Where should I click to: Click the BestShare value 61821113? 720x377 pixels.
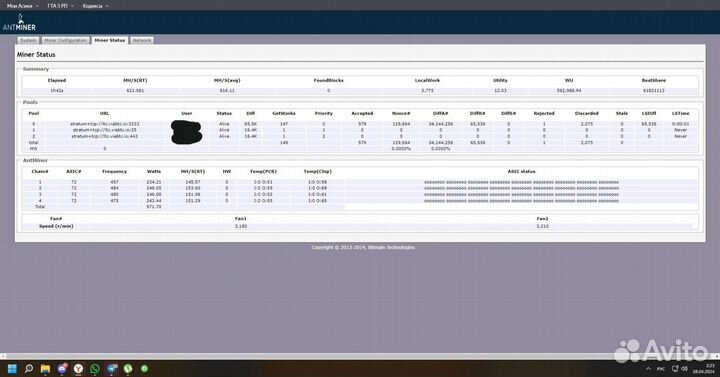point(653,90)
